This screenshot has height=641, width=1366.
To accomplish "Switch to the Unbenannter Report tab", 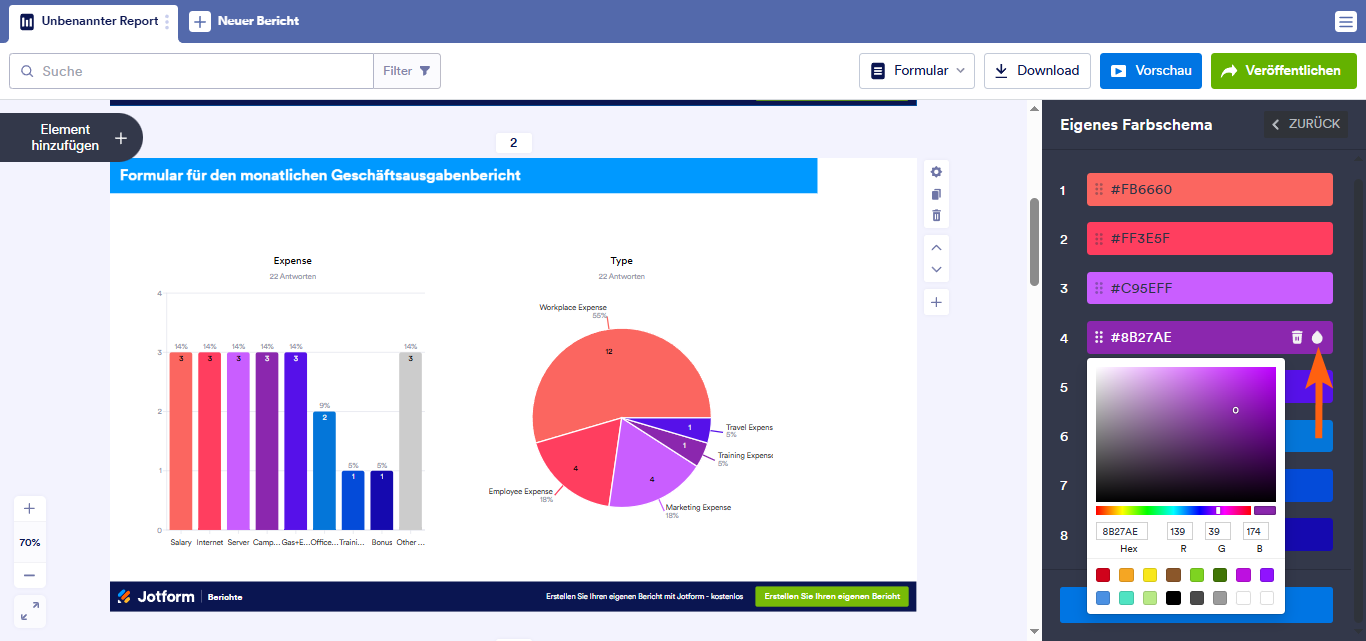I will pos(90,21).
